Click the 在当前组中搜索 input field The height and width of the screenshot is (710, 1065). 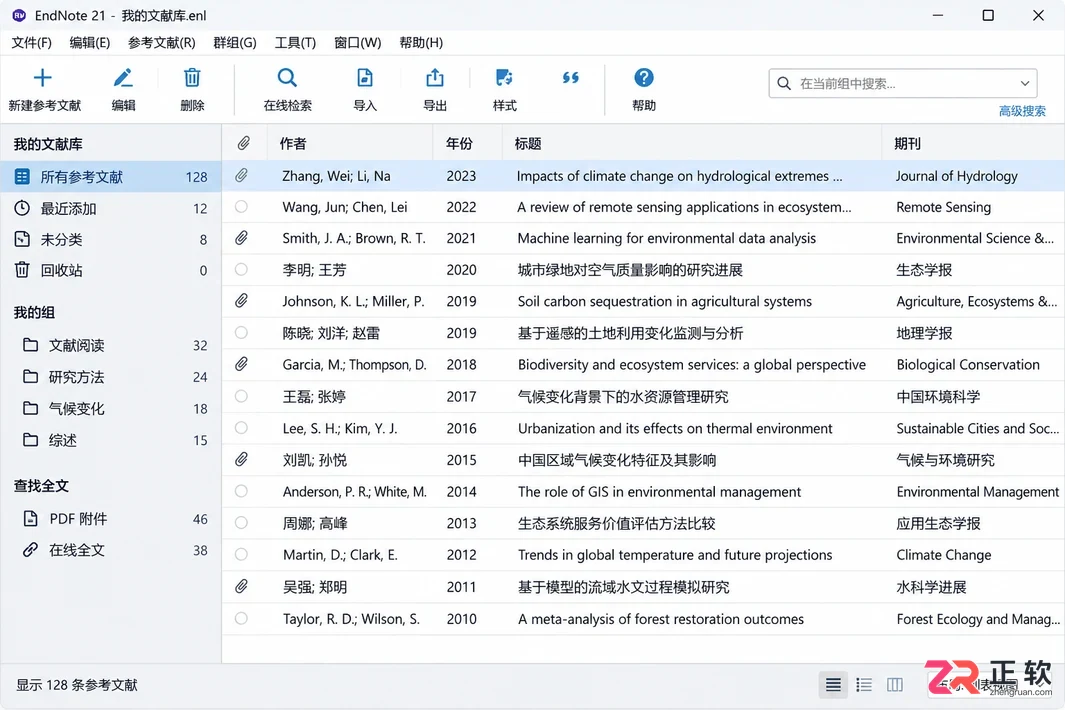[903, 84]
